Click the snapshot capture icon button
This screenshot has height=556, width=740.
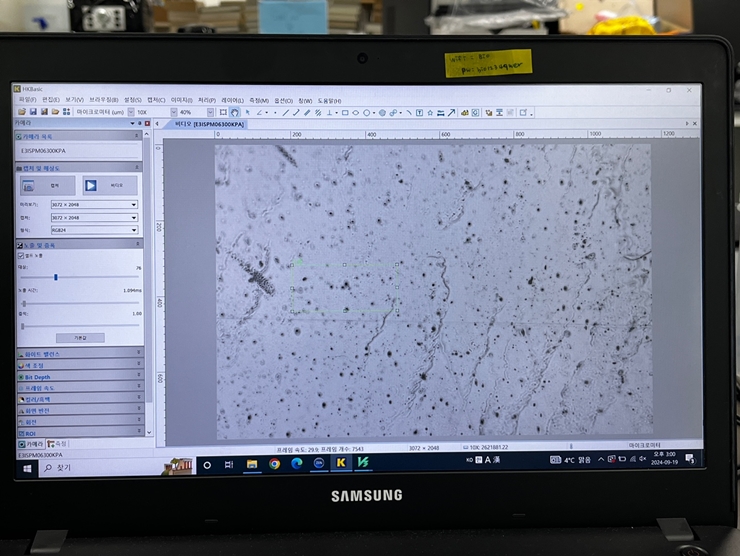(28, 185)
